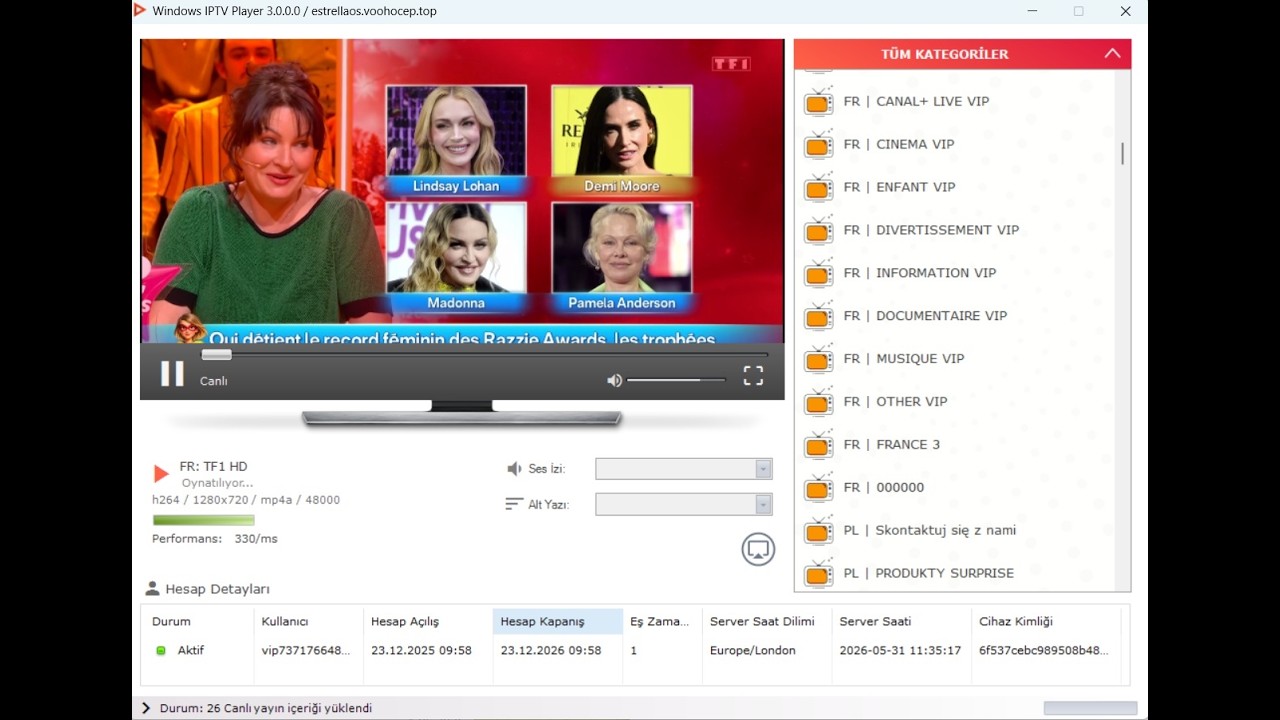Open the Ses İzi dropdown

coord(684,469)
